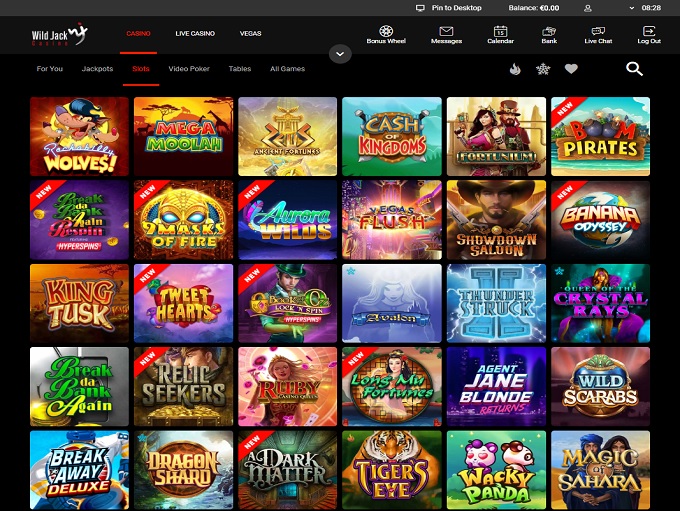Open the Tiger's Eye game
Screen dimensions: 680x511
(392, 470)
